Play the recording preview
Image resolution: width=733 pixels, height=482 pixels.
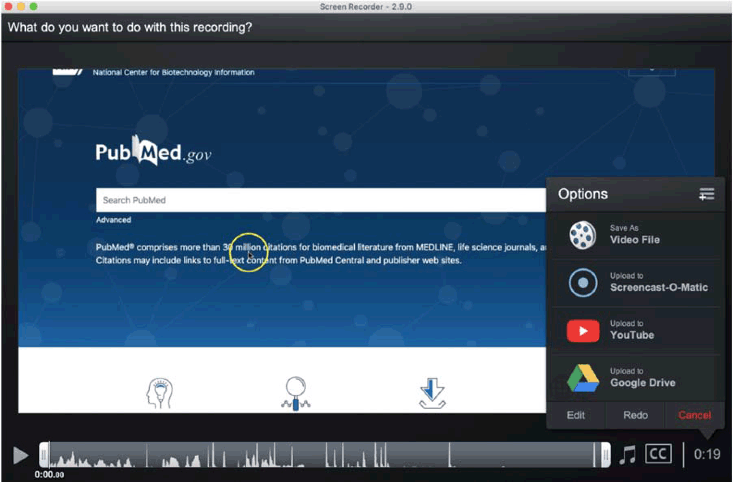click(21, 455)
